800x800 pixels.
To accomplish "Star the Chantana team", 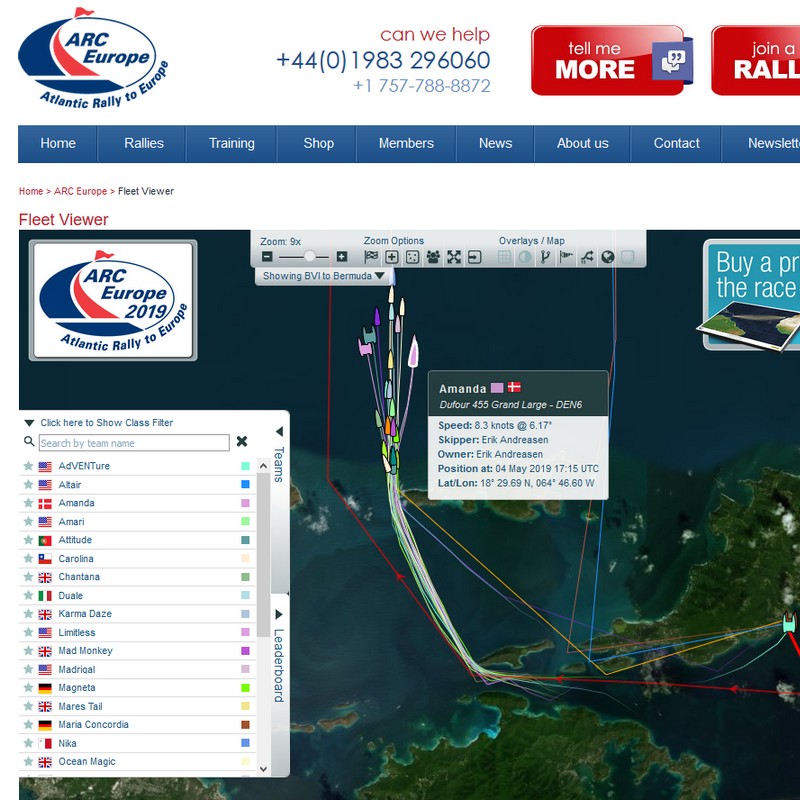I will tap(29, 577).
